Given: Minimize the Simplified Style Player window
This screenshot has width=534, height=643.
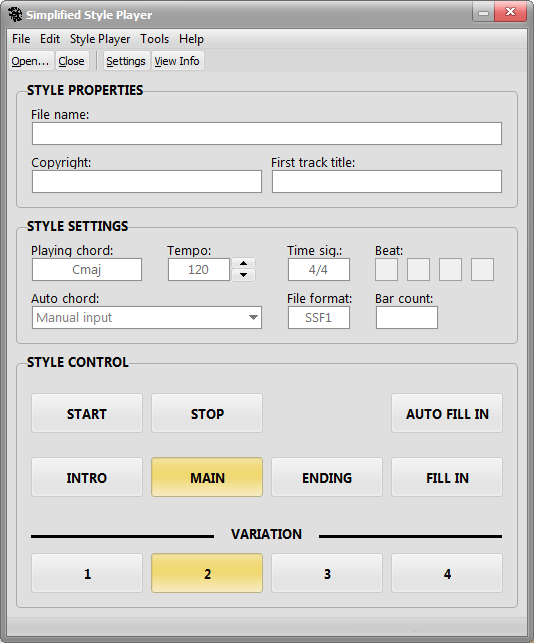Looking at the screenshot, I should tap(484, 12).
